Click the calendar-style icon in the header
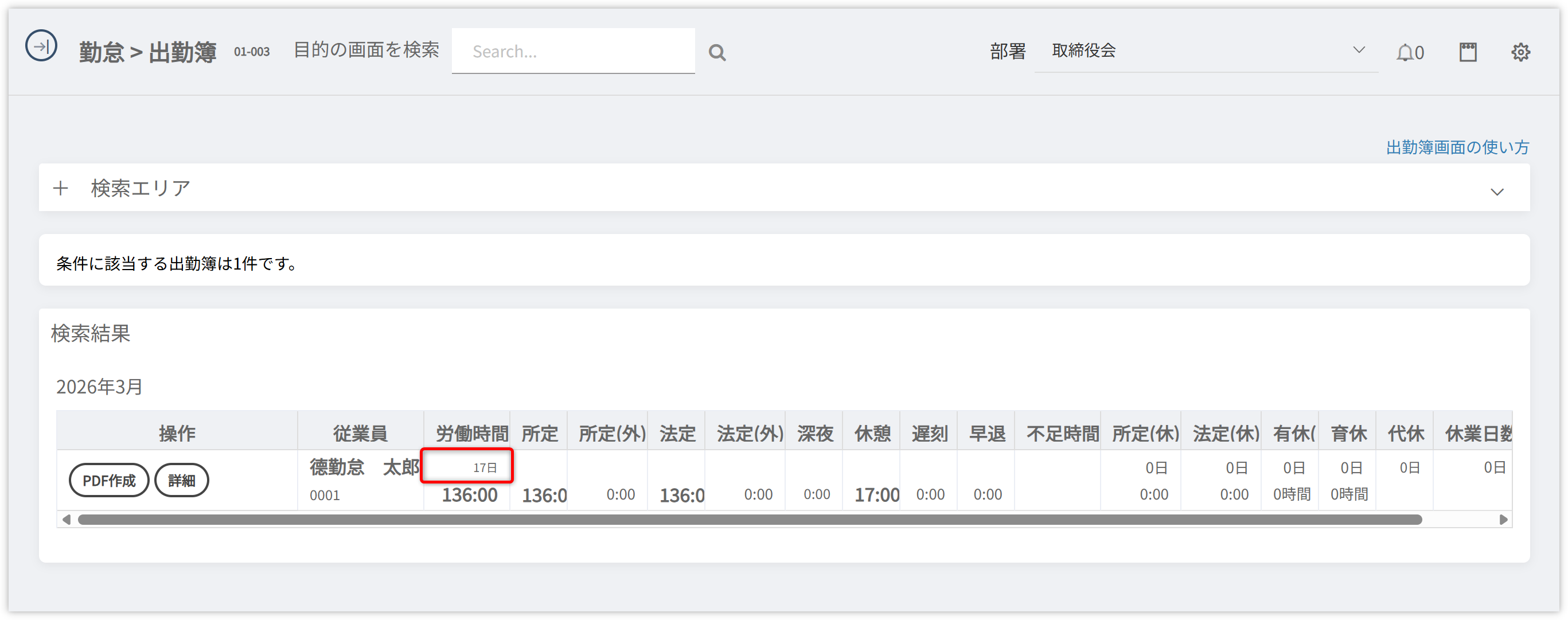1568x620 pixels. point(1468,52)
